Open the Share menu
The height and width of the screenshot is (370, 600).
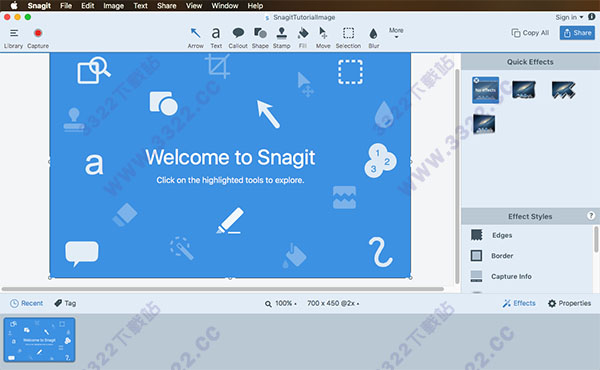coord(166,6)
